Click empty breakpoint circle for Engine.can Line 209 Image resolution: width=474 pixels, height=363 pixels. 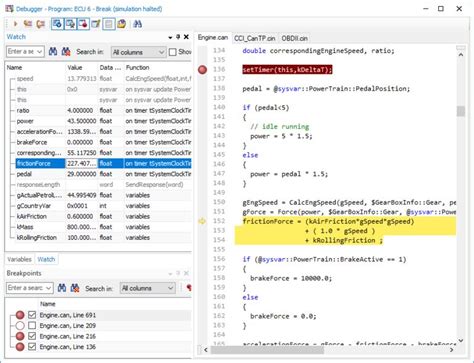click(20, 326)
